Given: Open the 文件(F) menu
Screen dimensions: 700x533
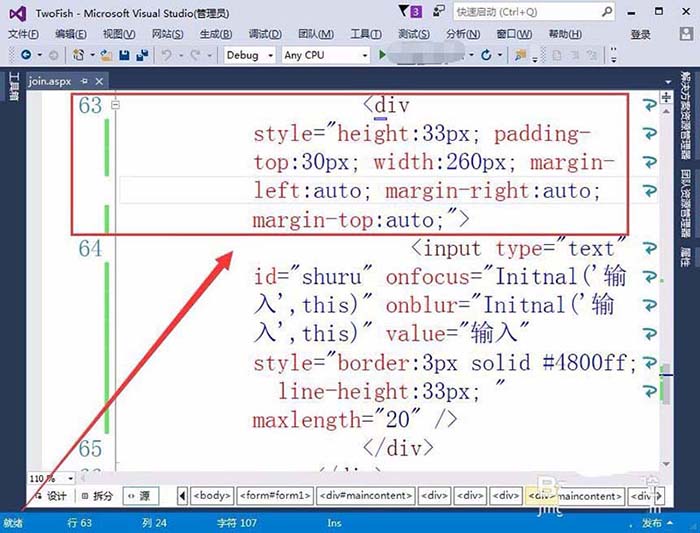Looking at the screenshot, I should click(x=23, y=34).
